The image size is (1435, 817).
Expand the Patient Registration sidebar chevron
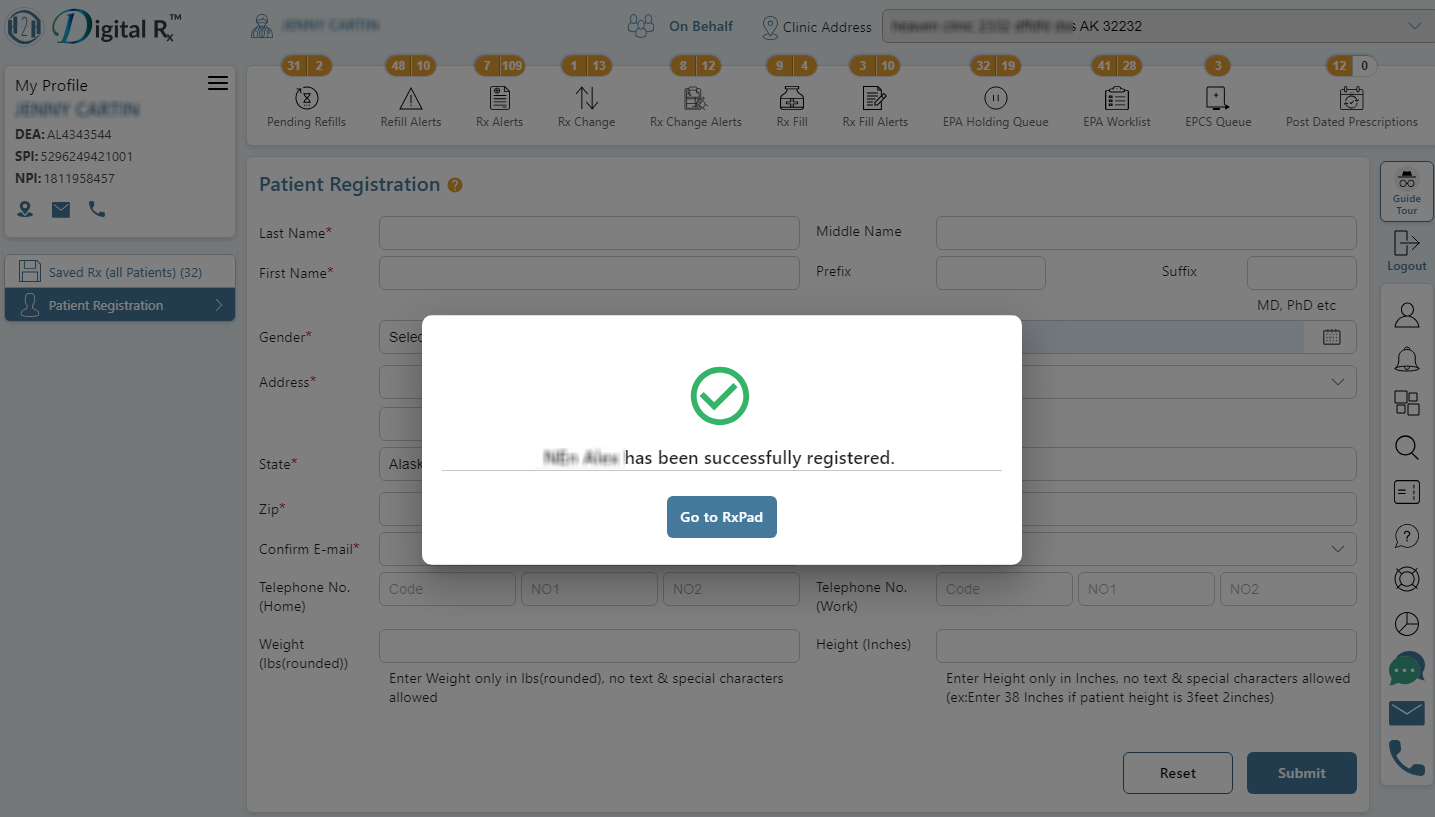point(219,305)
